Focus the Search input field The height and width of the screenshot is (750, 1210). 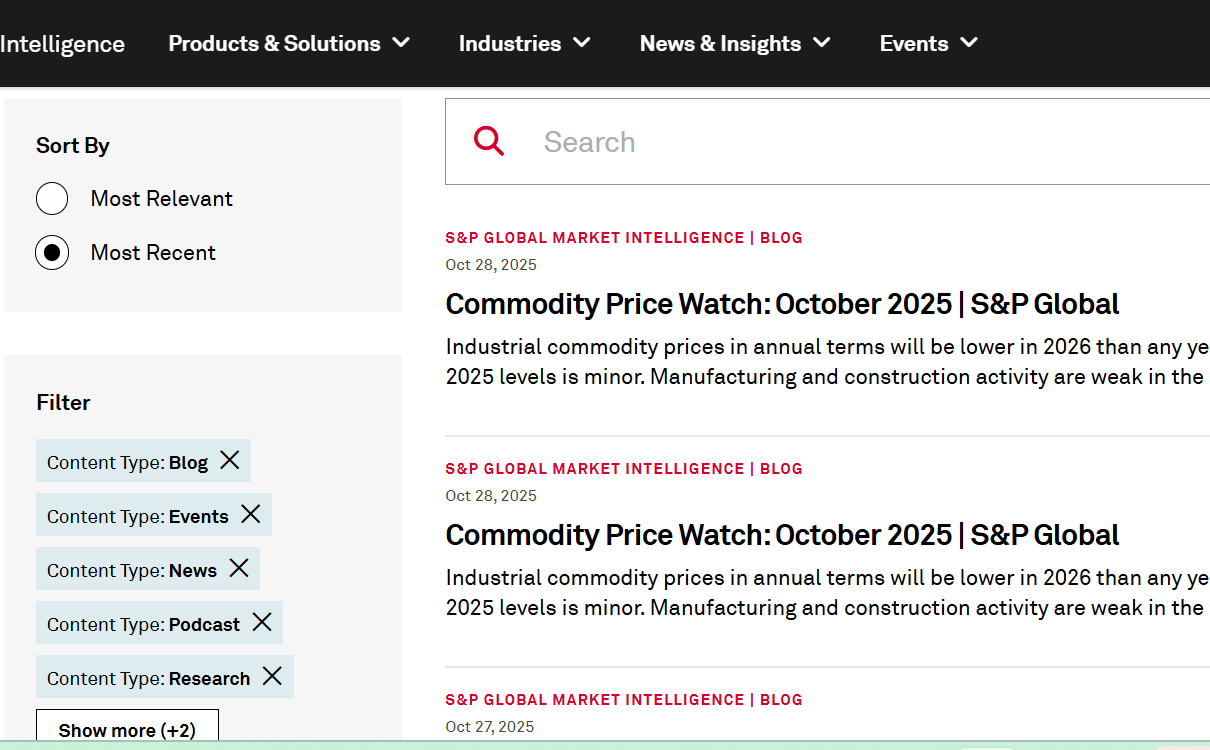[x=860, y=142]
